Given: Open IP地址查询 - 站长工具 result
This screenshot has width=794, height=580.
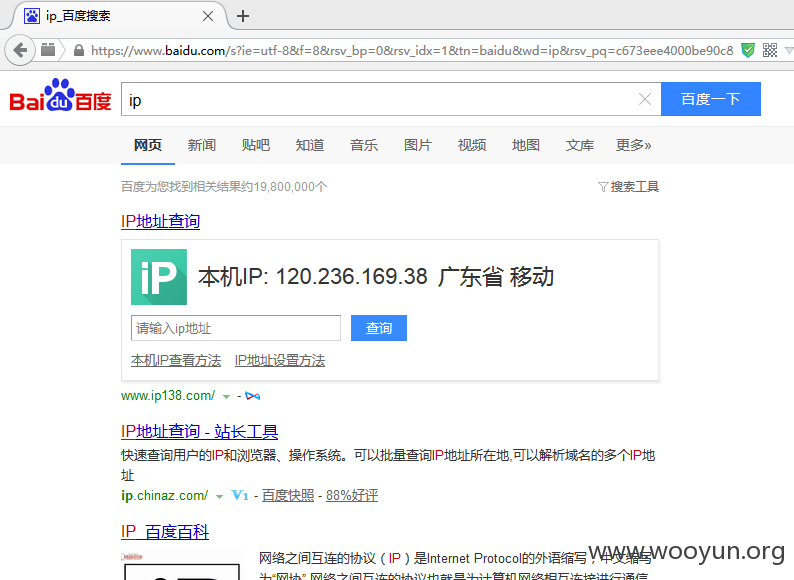Looking at the screenshot, I should click(x=200, y=432).
